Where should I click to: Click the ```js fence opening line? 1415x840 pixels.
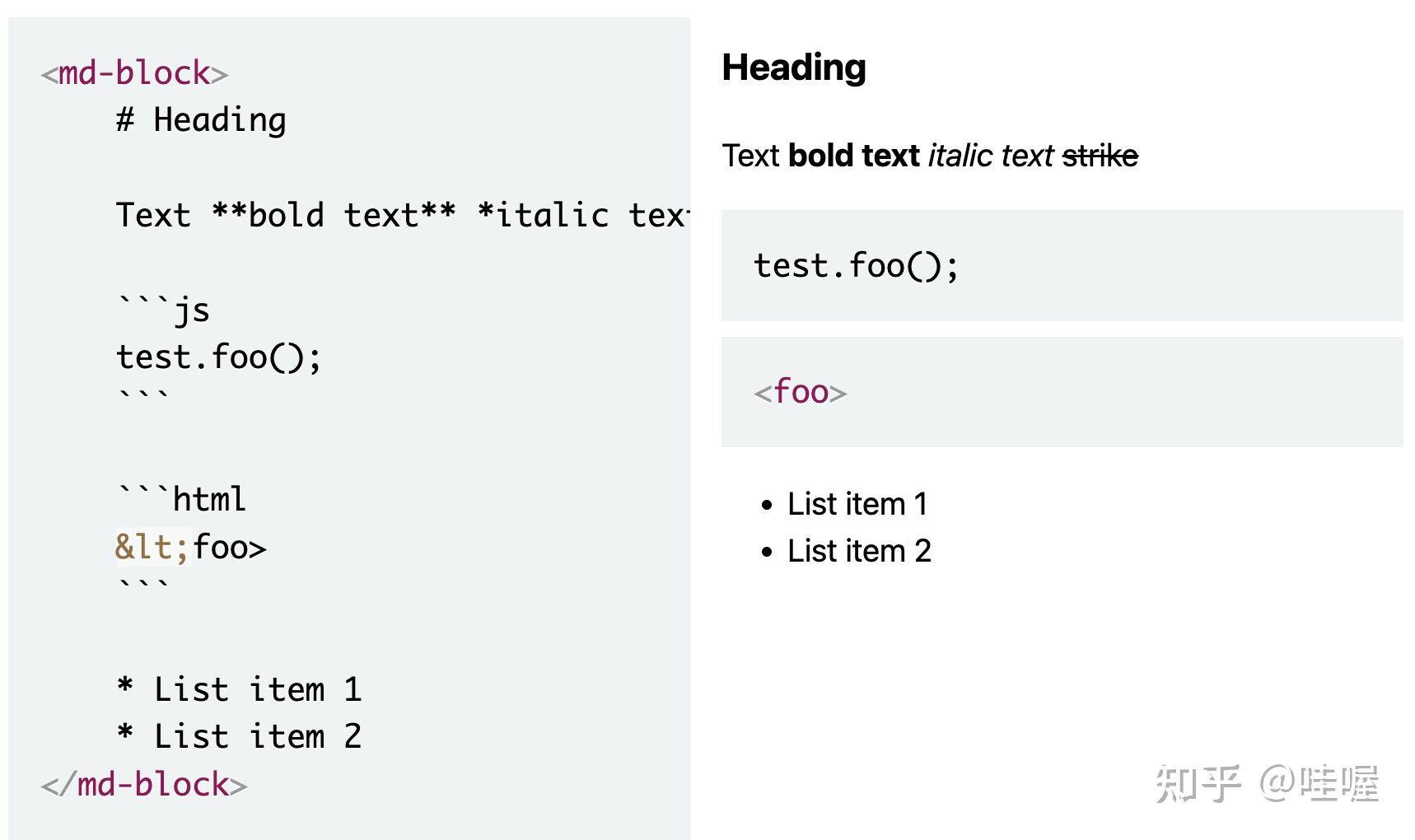[163, 310]
